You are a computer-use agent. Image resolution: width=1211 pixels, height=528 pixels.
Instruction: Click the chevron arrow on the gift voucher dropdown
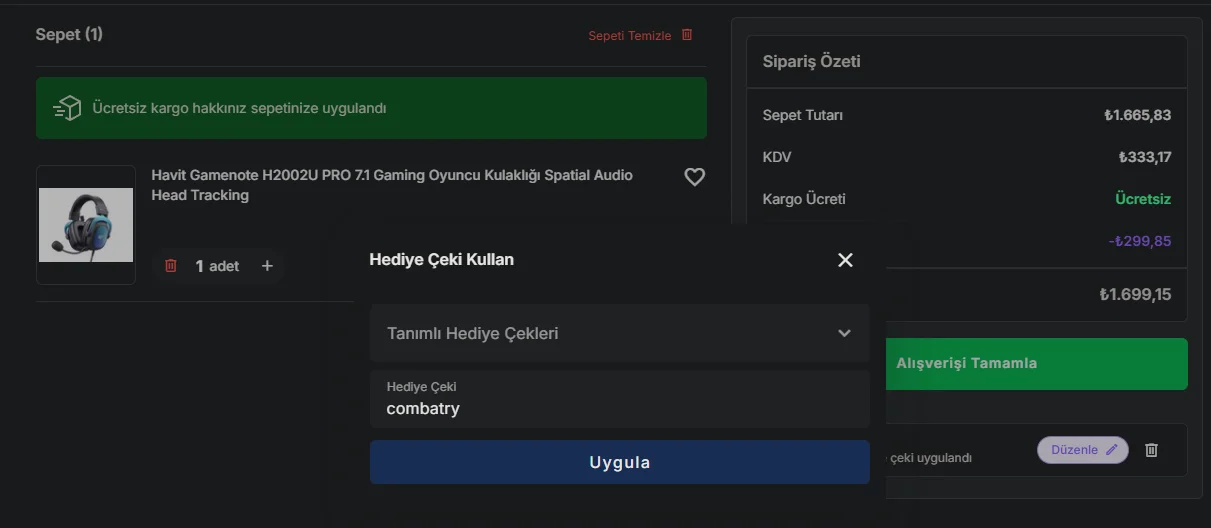coord(844,333)
